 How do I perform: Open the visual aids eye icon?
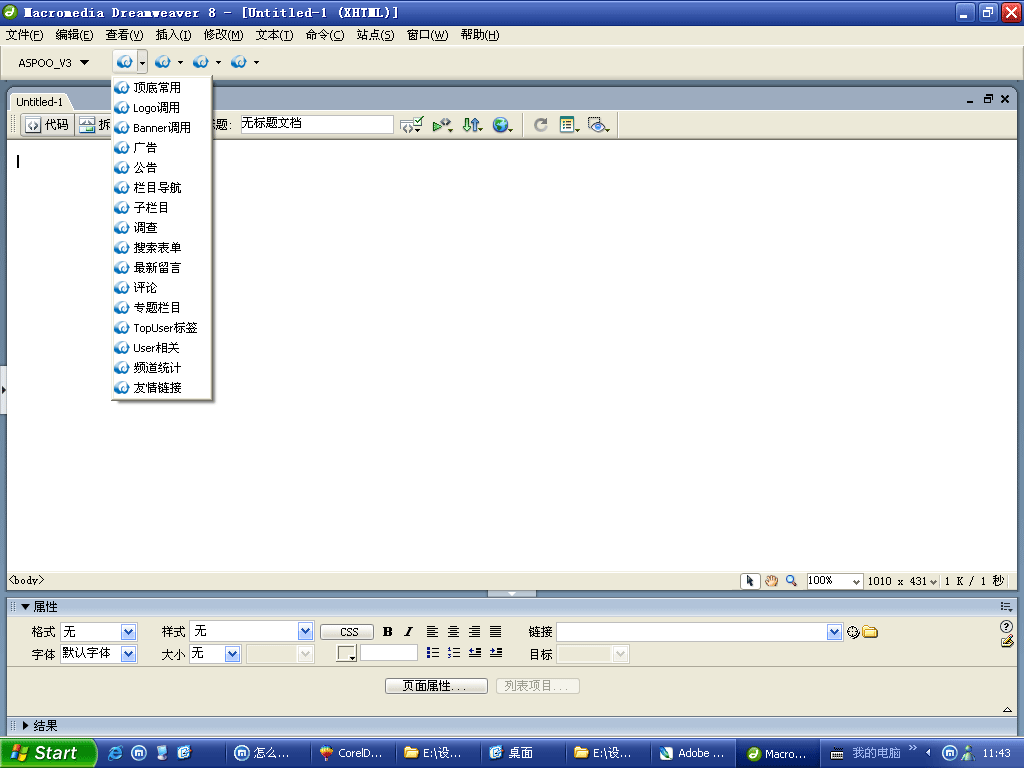click(x=599, y=125)
